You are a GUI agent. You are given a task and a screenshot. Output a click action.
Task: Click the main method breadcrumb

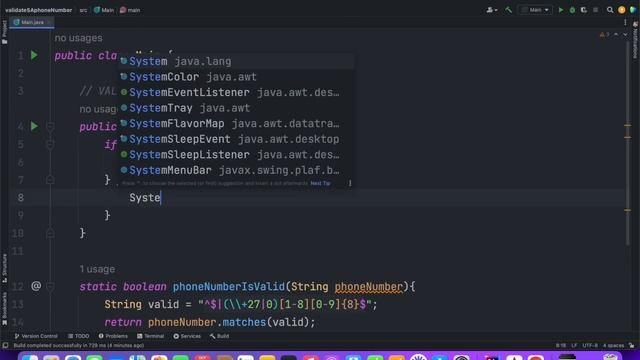(x=130, y=10)
